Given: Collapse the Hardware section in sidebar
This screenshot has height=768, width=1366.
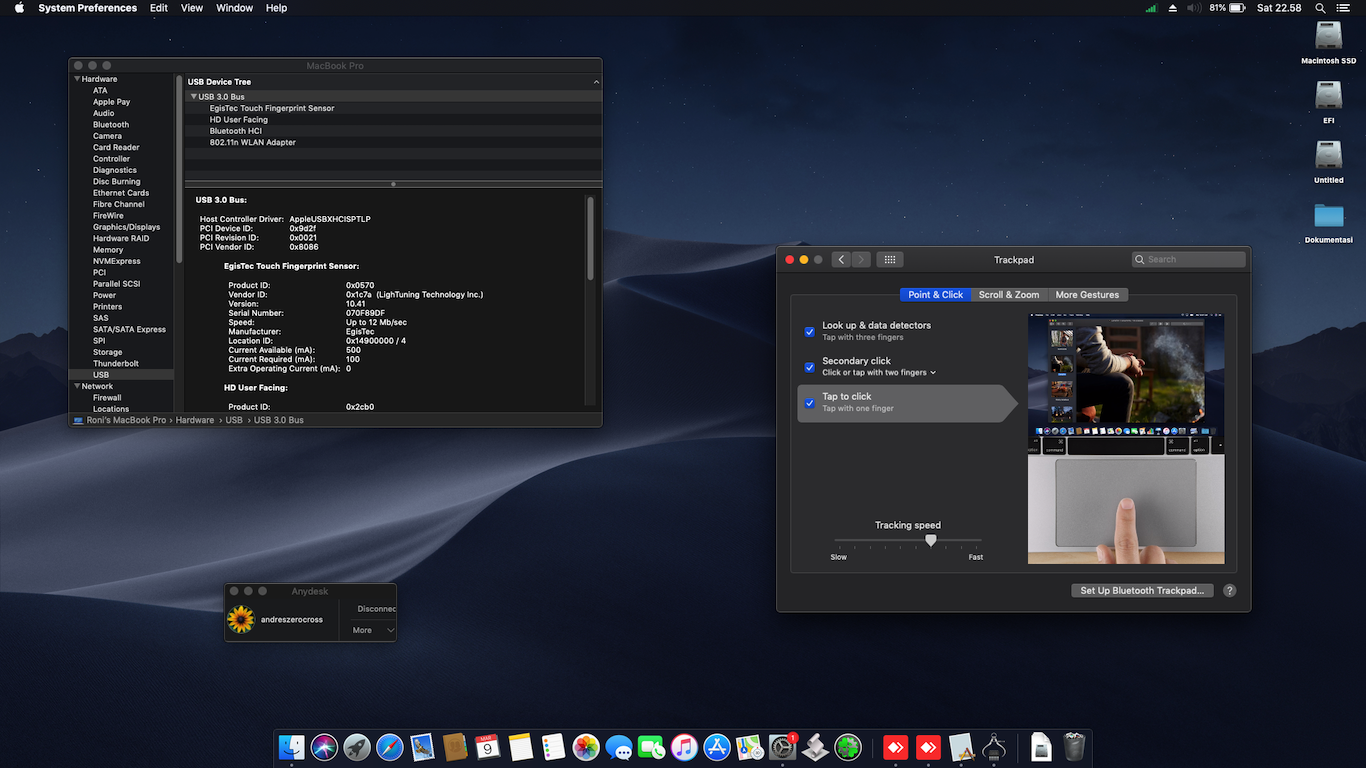Looking at the screenshot, I should click(77, 79).
